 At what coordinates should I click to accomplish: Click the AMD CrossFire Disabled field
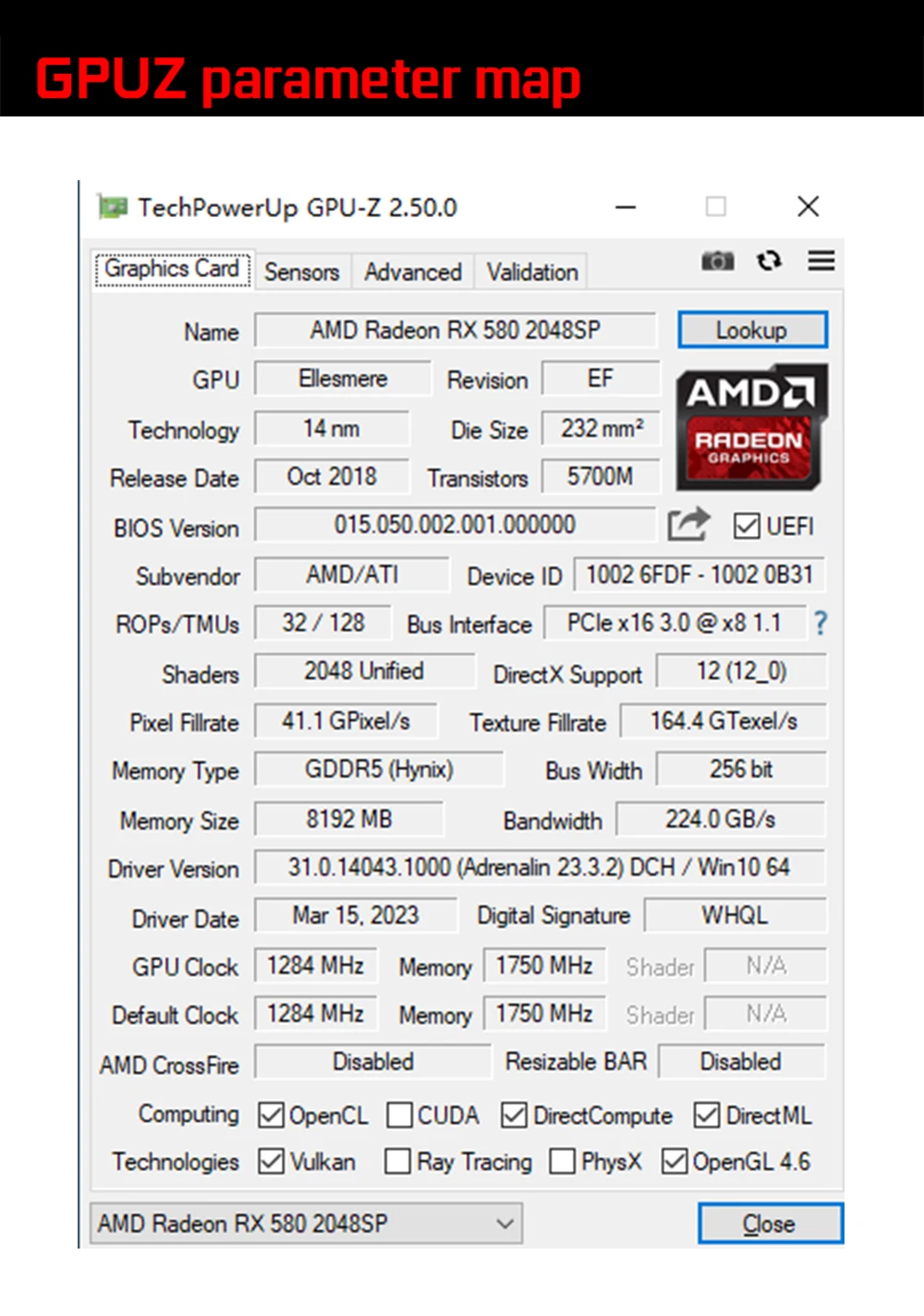(x=373, y=1062)
